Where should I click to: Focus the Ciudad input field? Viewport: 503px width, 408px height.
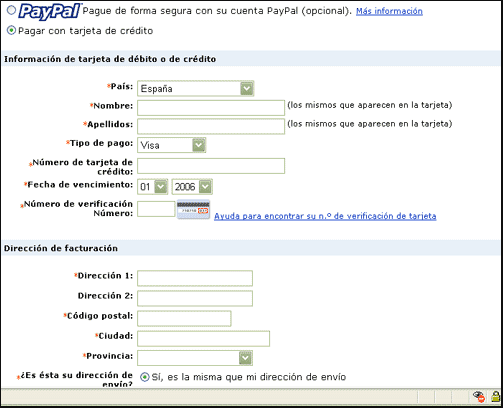(x=203, y=339)
